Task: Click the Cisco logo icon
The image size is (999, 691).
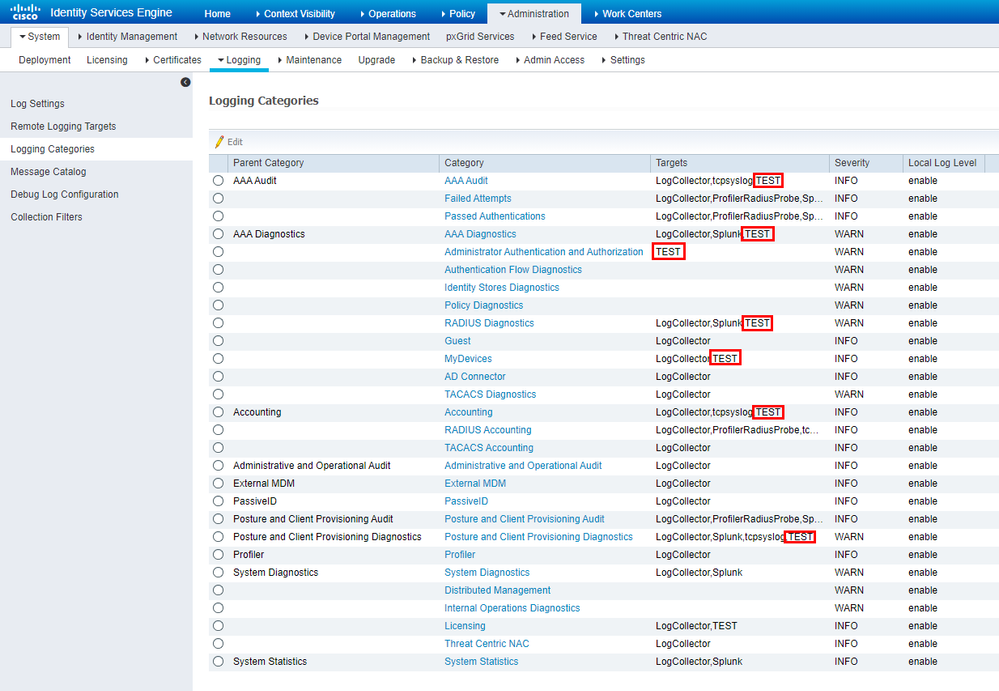Action: click(25, 12)
